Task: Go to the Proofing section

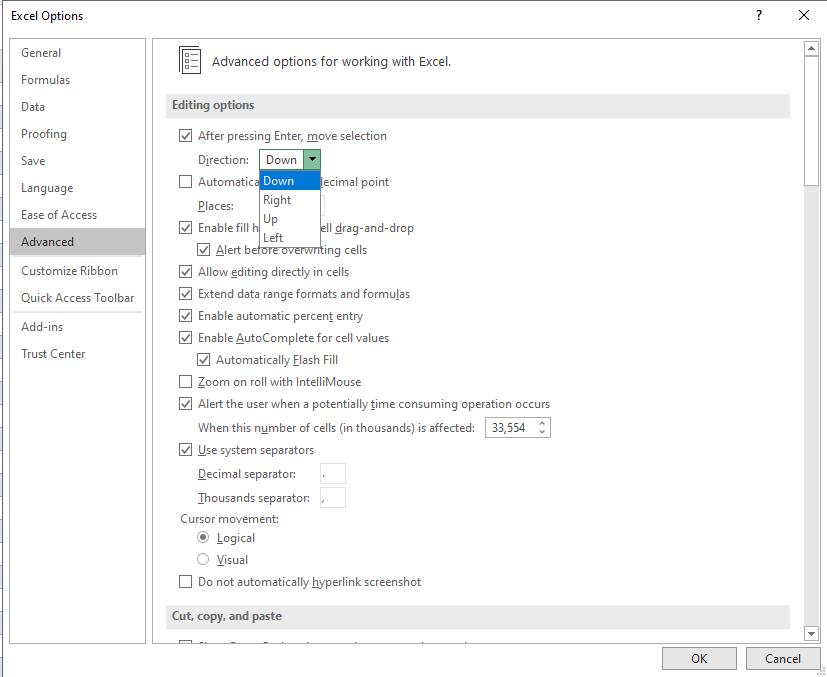Action: click(43, 133)
